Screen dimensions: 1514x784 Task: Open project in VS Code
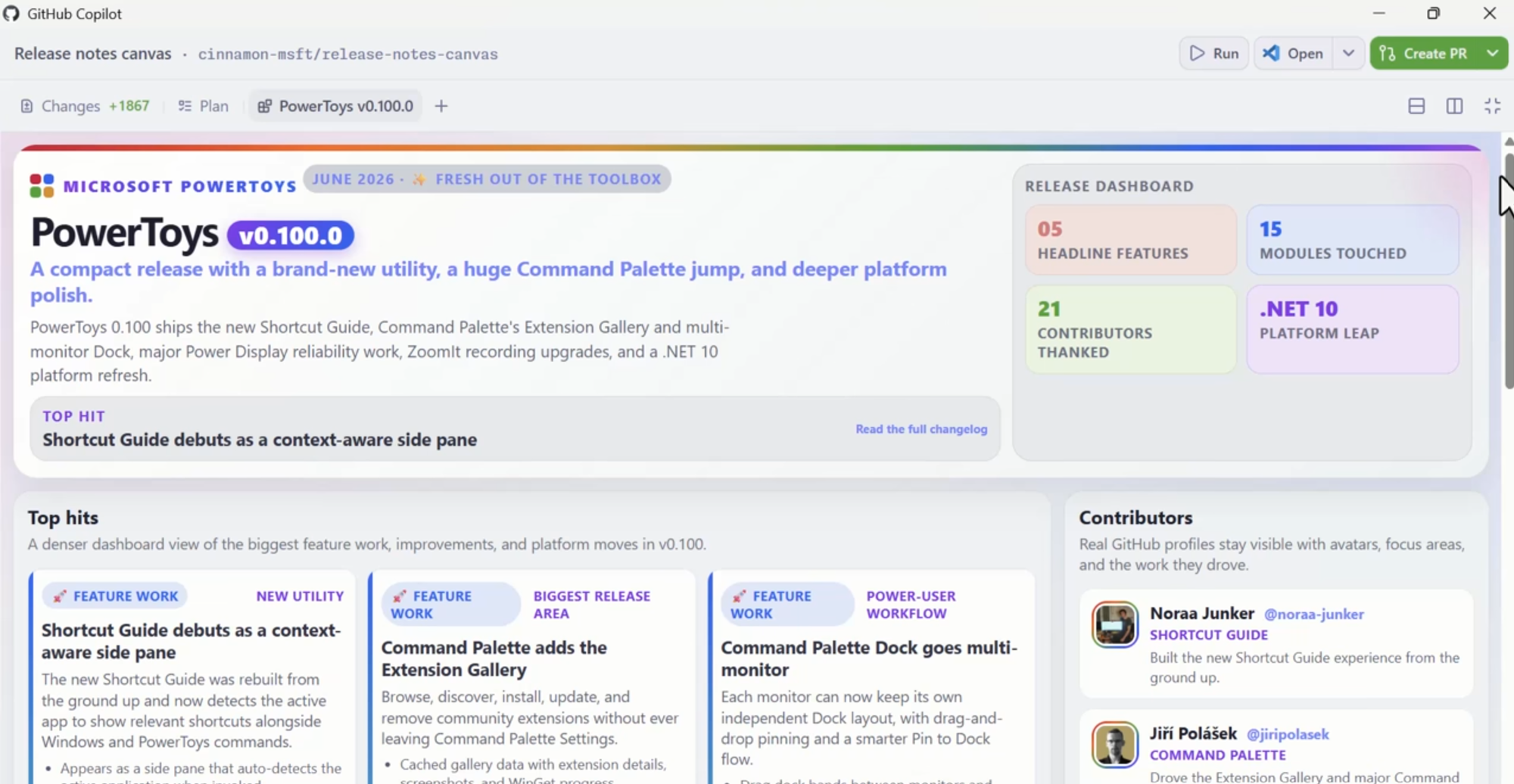[x=1293, y=54]
